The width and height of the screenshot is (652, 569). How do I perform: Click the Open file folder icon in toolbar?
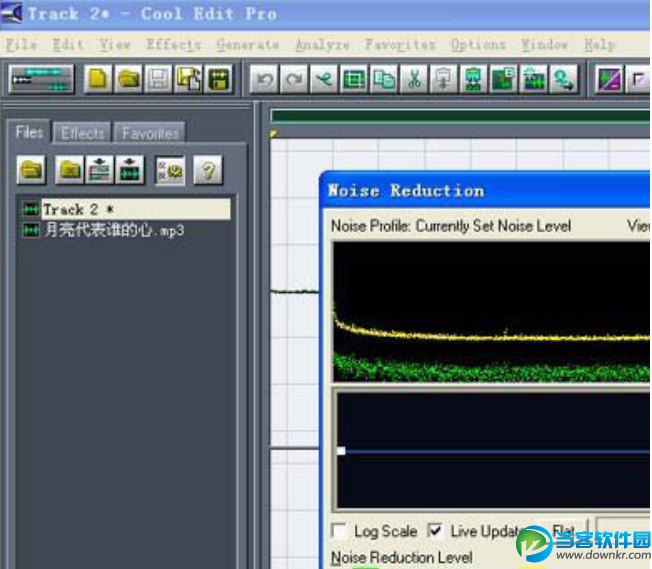click(128, 79)
